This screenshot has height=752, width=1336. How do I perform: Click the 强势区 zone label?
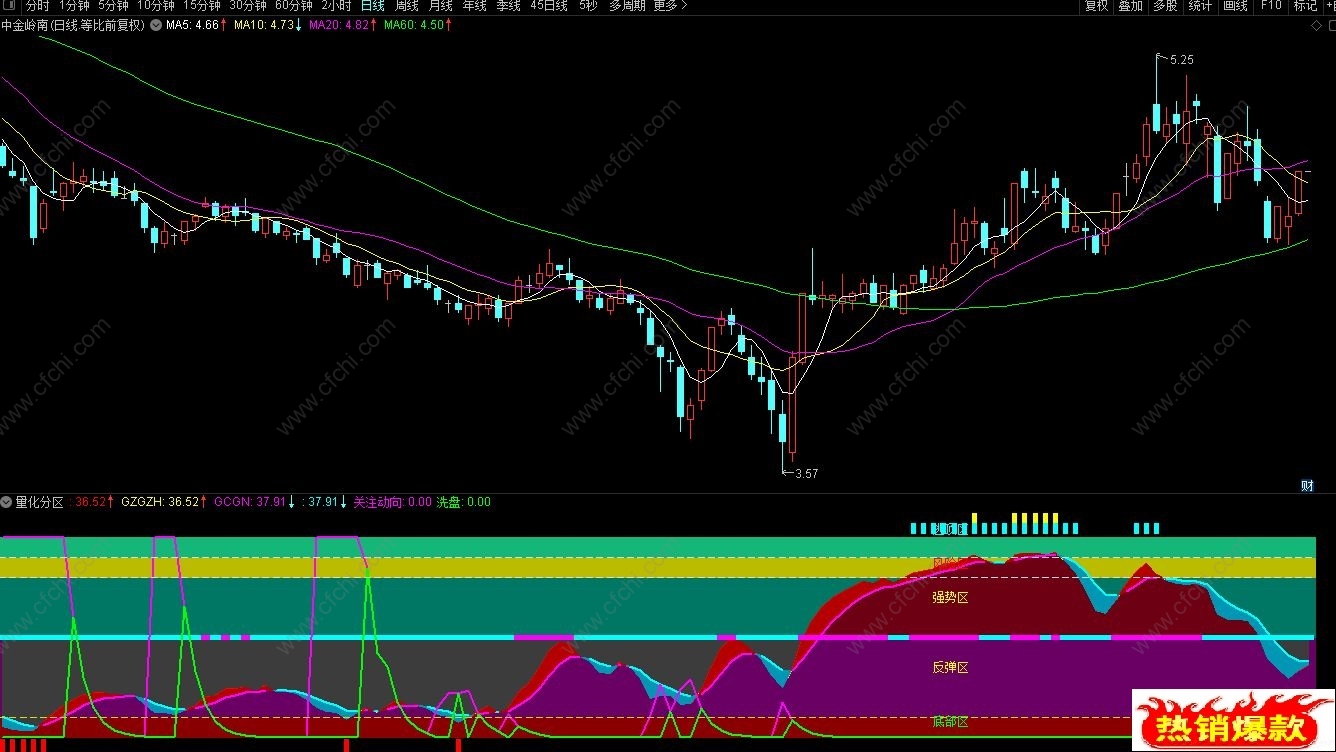point(950,597)
